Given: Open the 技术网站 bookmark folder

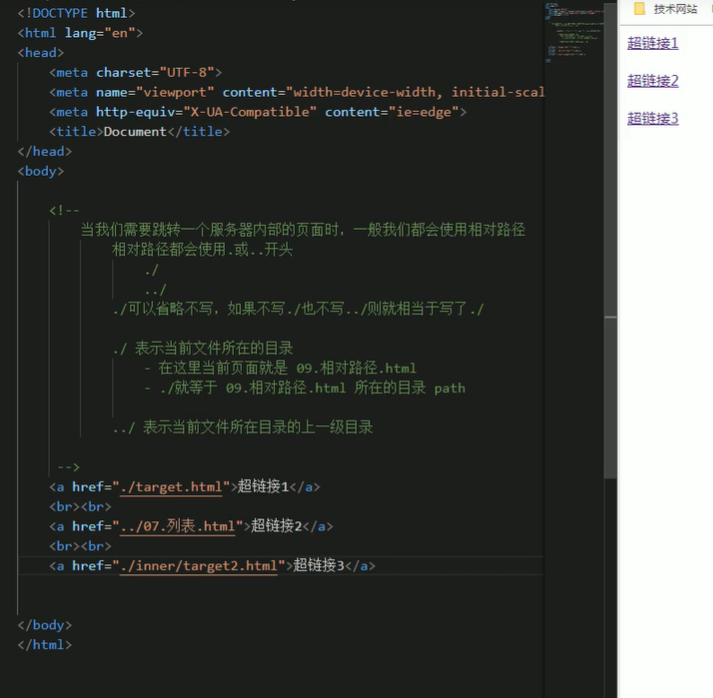Looking at the screenshot, I should coord(667,9).
